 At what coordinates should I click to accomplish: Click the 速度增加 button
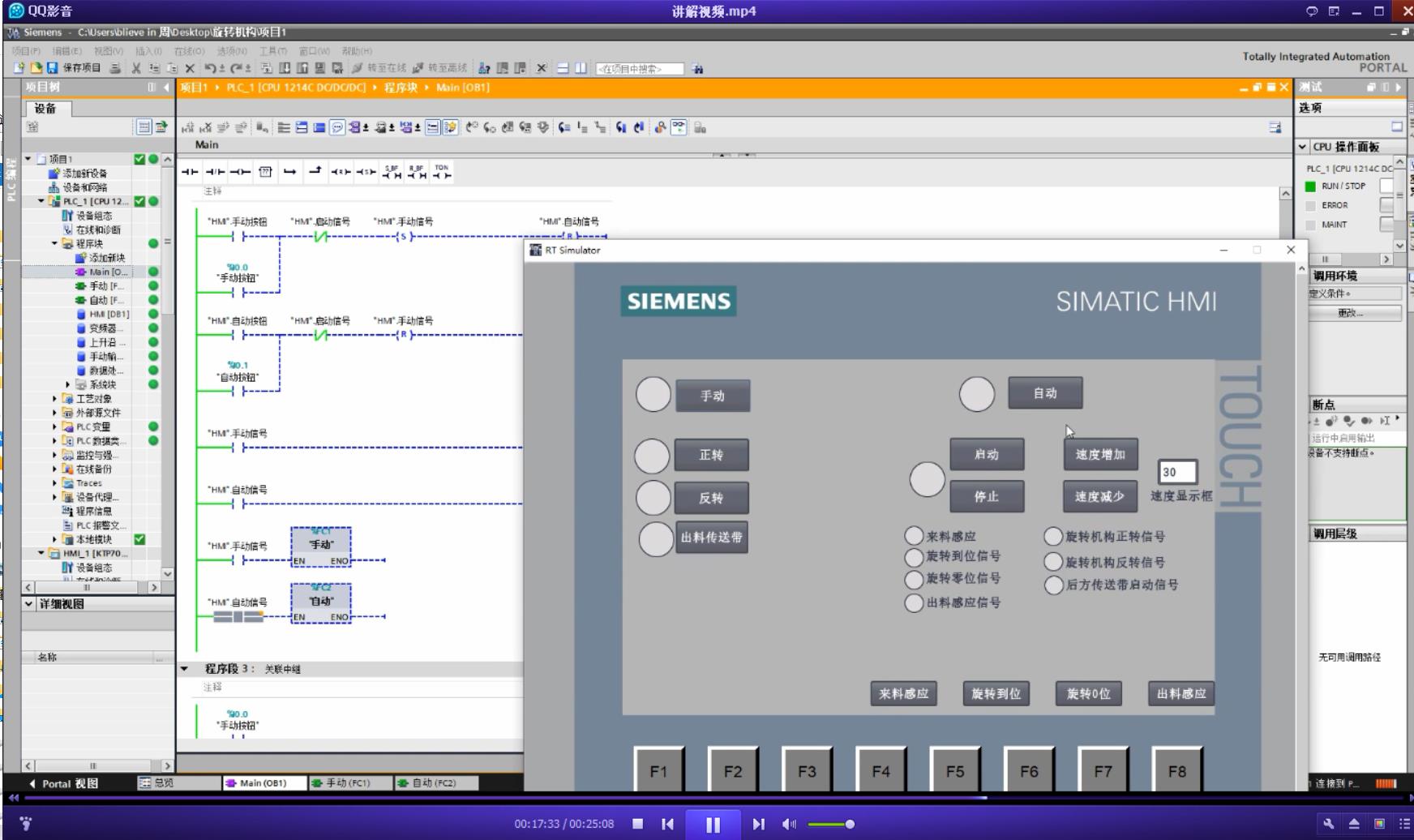click(x=1100, y=455)
